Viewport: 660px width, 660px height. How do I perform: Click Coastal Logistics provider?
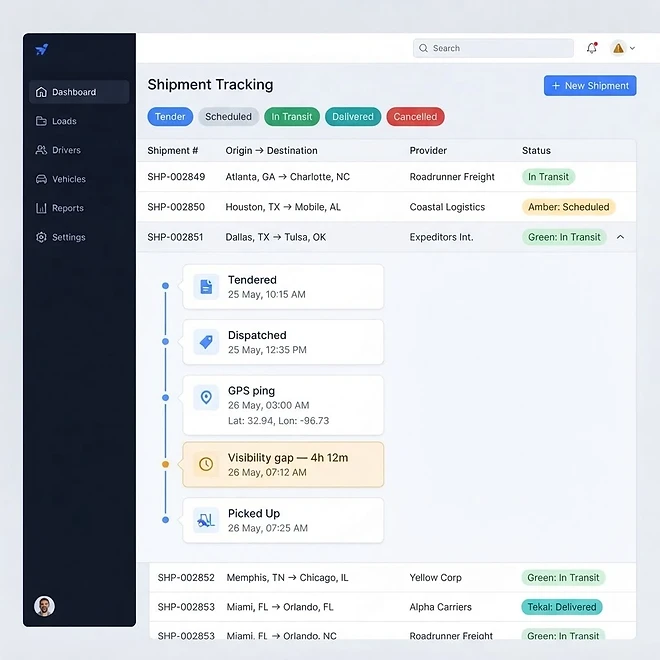click(447, 207)
